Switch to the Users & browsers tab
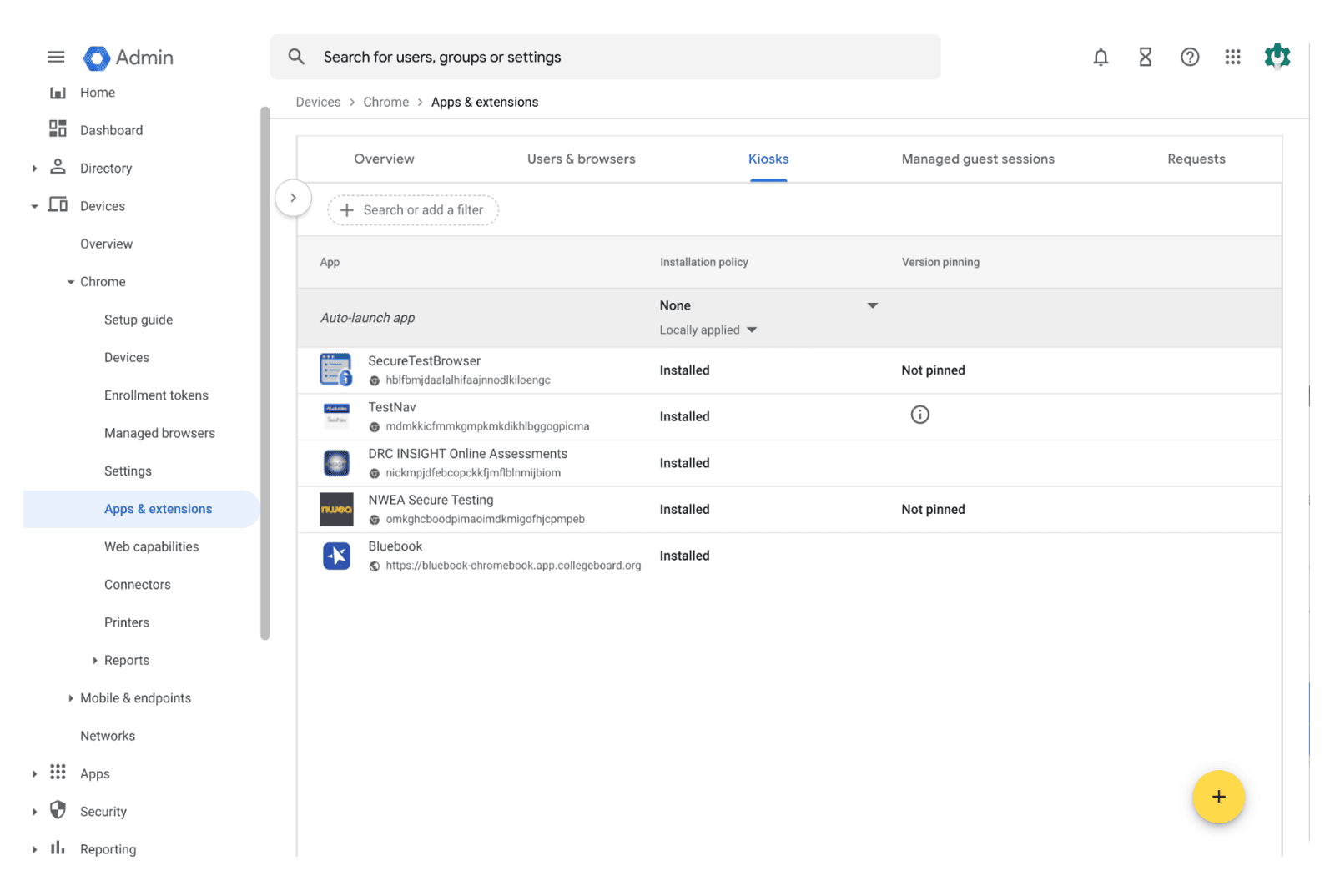This screenshot has width=1335, height=896. tap(581, 159)
